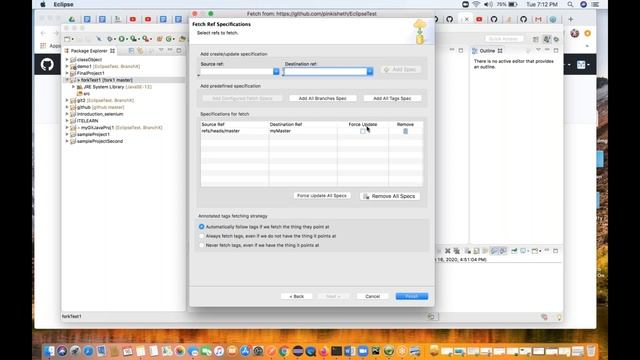The image size is (640, 360).
Task: Click the Open Perspective icon near Quick Access
Action: pyautogui.click(x=536, y=39)
